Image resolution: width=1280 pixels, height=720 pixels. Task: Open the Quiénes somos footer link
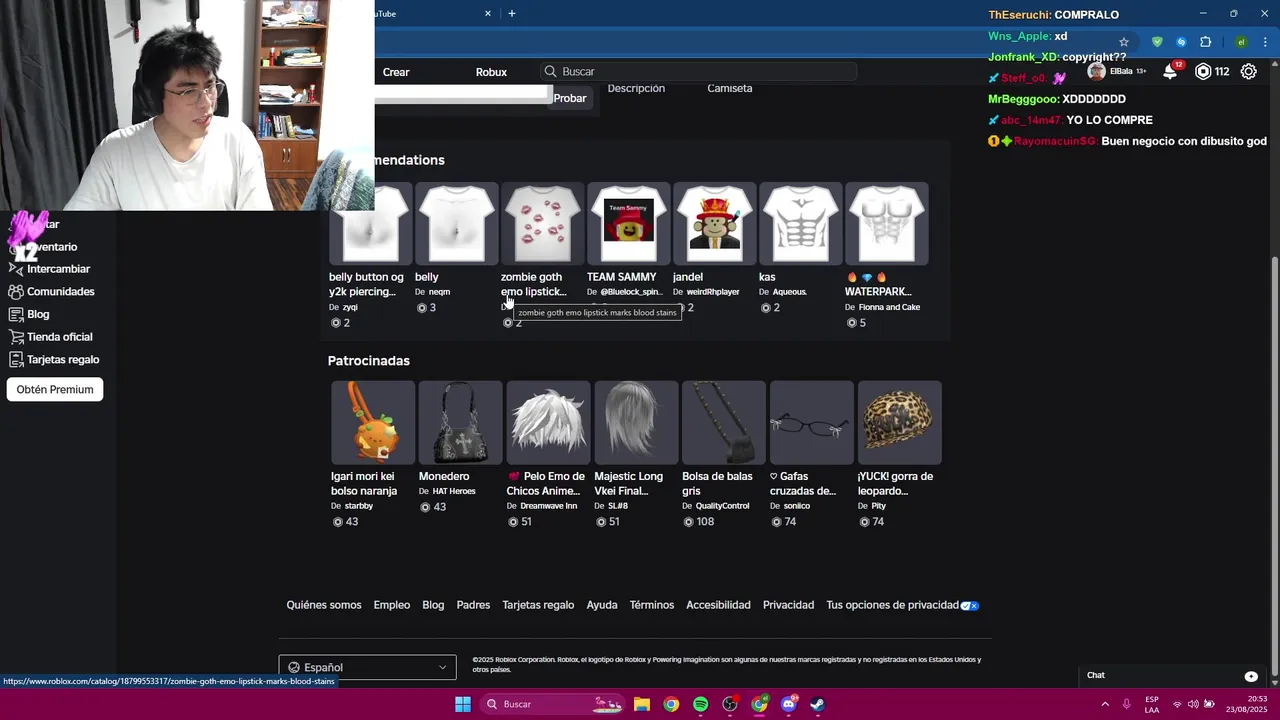coord(324,605)
